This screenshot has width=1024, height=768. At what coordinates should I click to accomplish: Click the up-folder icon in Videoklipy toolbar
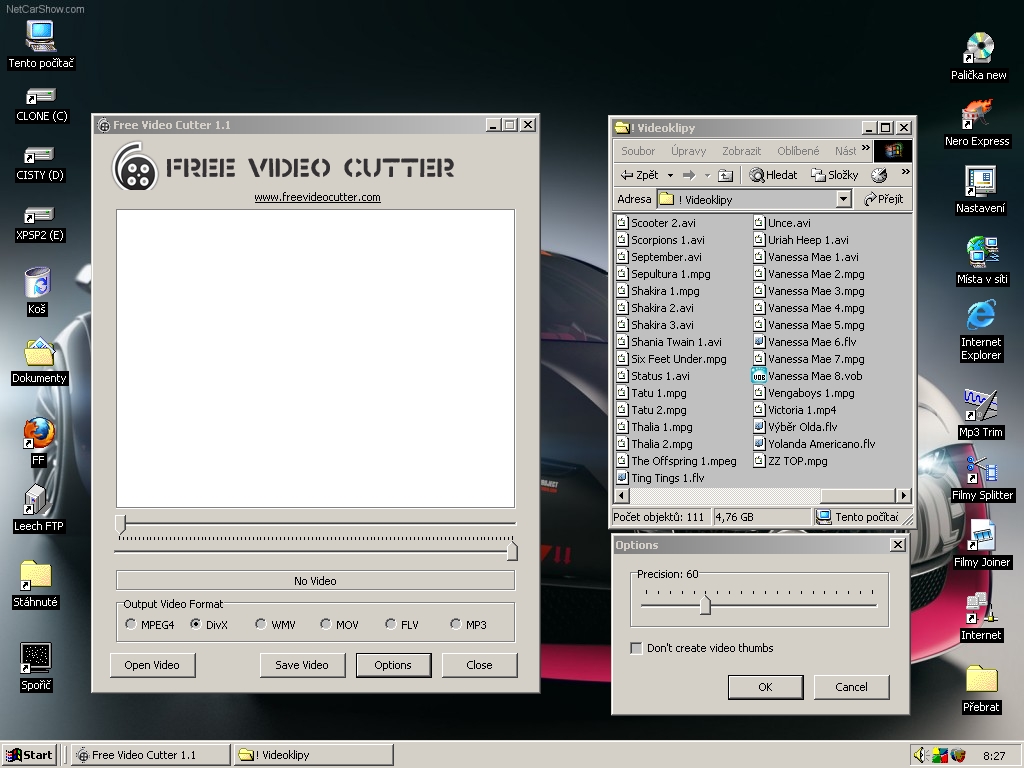click(x=726, y=175)
